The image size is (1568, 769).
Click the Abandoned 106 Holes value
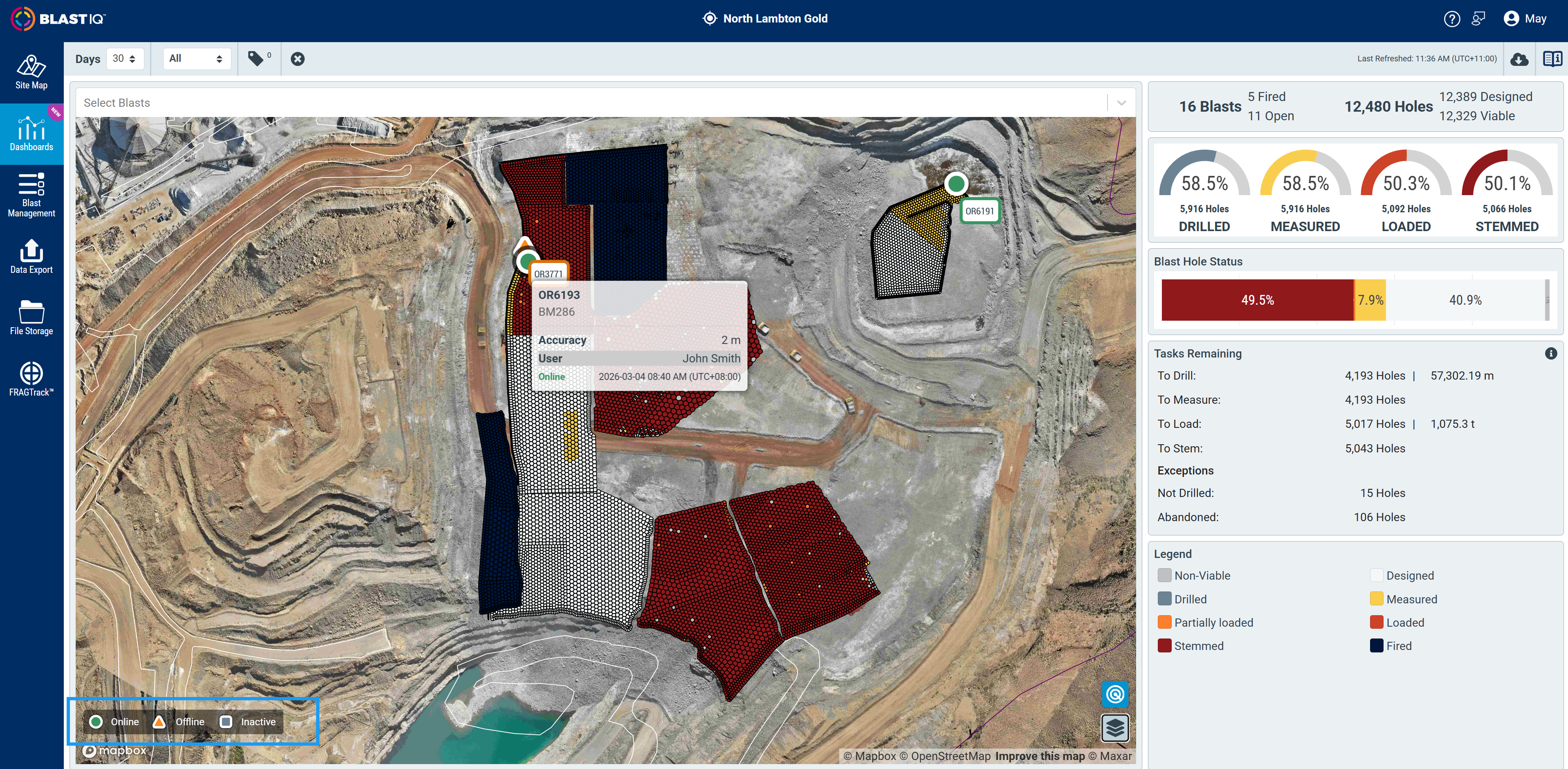(1379, 517)
